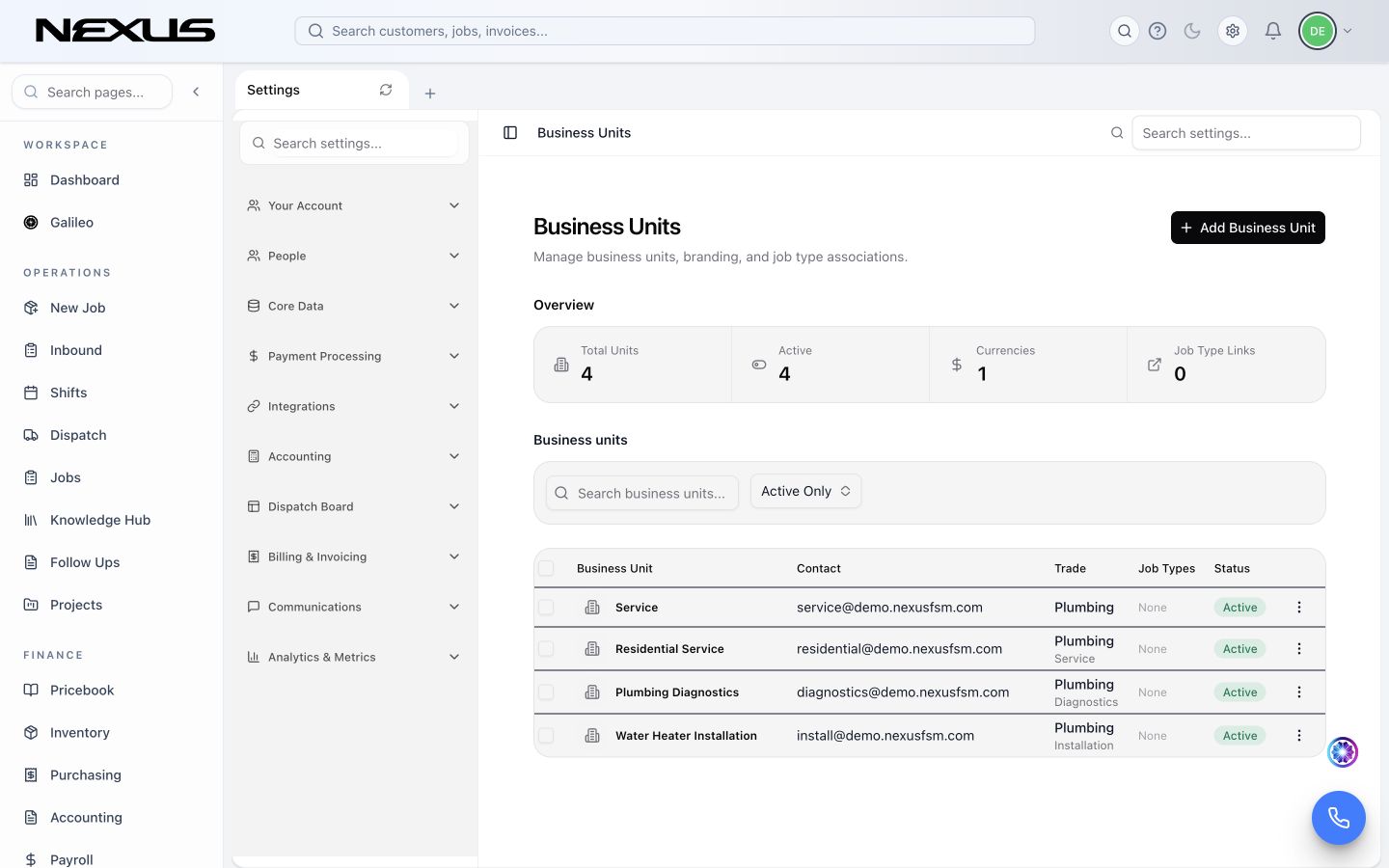
Task: Expand the Billing & Invoicing section
Action: pos(354,556)
